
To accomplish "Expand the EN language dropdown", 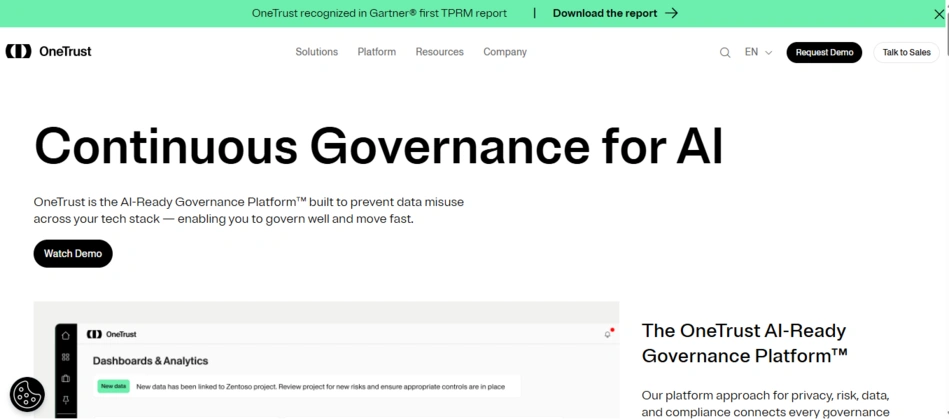I will point(758,52).
